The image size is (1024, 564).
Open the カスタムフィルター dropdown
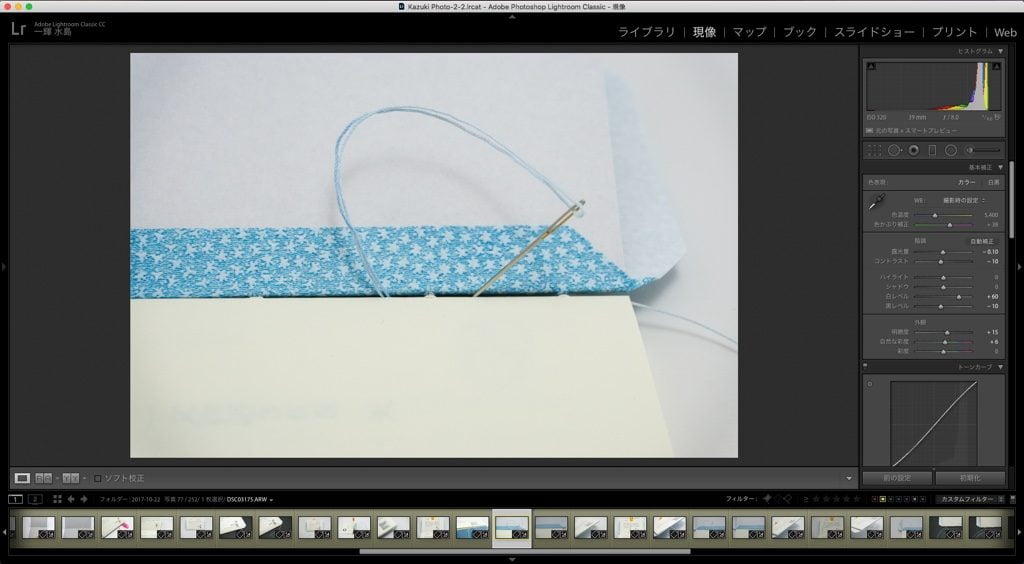pyautogui.click(x=971, y=499)
